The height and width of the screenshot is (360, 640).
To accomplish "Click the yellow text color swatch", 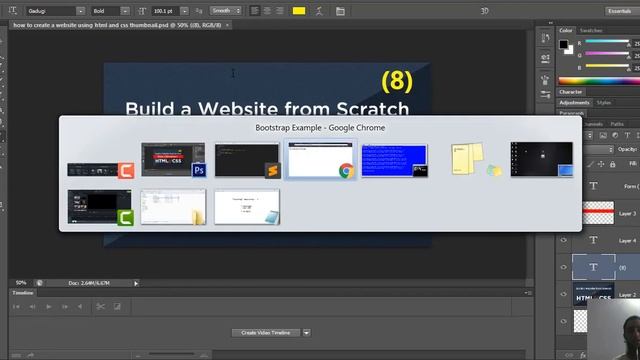I will 299,11.
